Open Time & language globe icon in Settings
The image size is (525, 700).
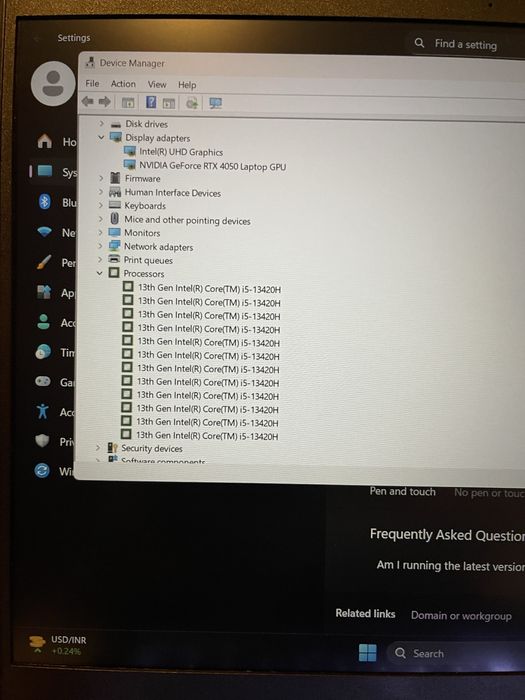point(43,352)
